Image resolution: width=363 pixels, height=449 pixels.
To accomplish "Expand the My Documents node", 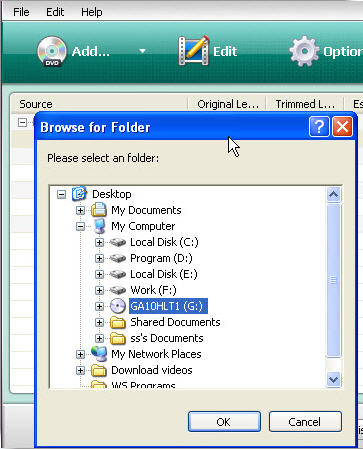I will point(80,210).
